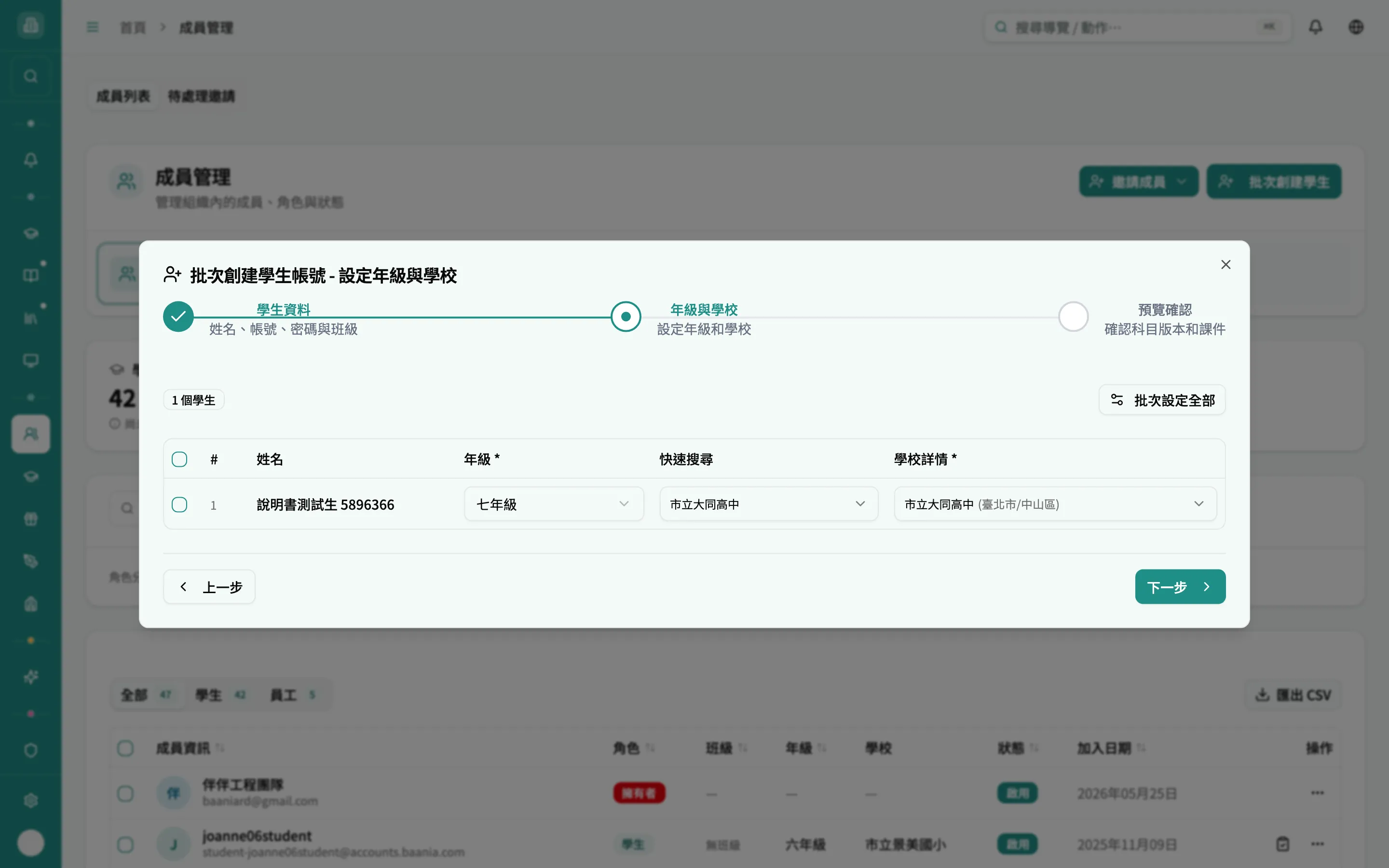Toggle the select-all checkbox in table header
The image size is (1389, 868).
click(179, 459)
